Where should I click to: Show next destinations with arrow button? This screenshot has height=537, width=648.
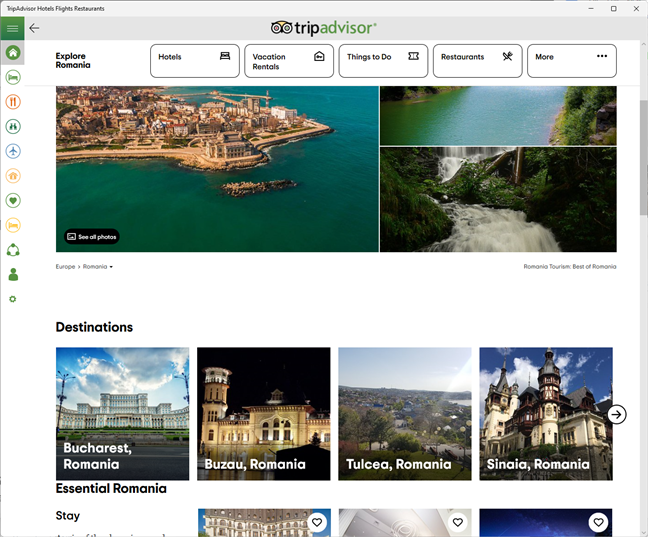pyautogui.click(x=617, y=414)
